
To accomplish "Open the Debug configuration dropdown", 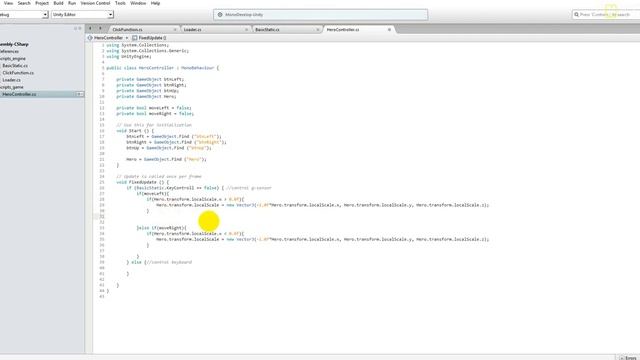I will coord(24,15).
